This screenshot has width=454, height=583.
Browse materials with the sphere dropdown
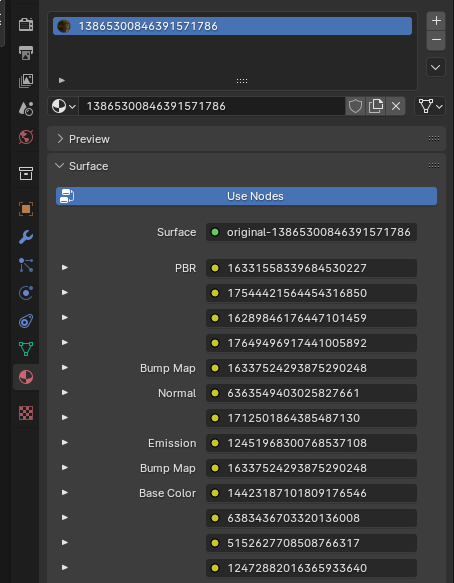pyautogui.click(x=63, y=106)
